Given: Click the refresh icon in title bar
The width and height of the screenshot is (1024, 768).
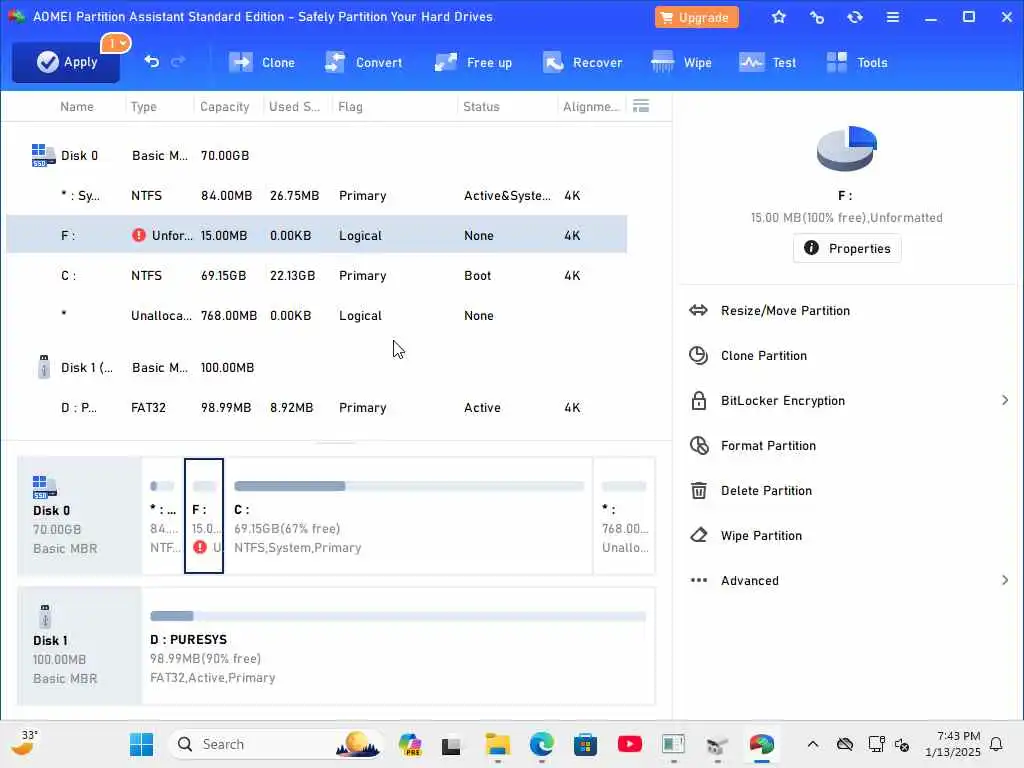Looking at the screenshot, I should pyautogui.click(x=855, y=17).
